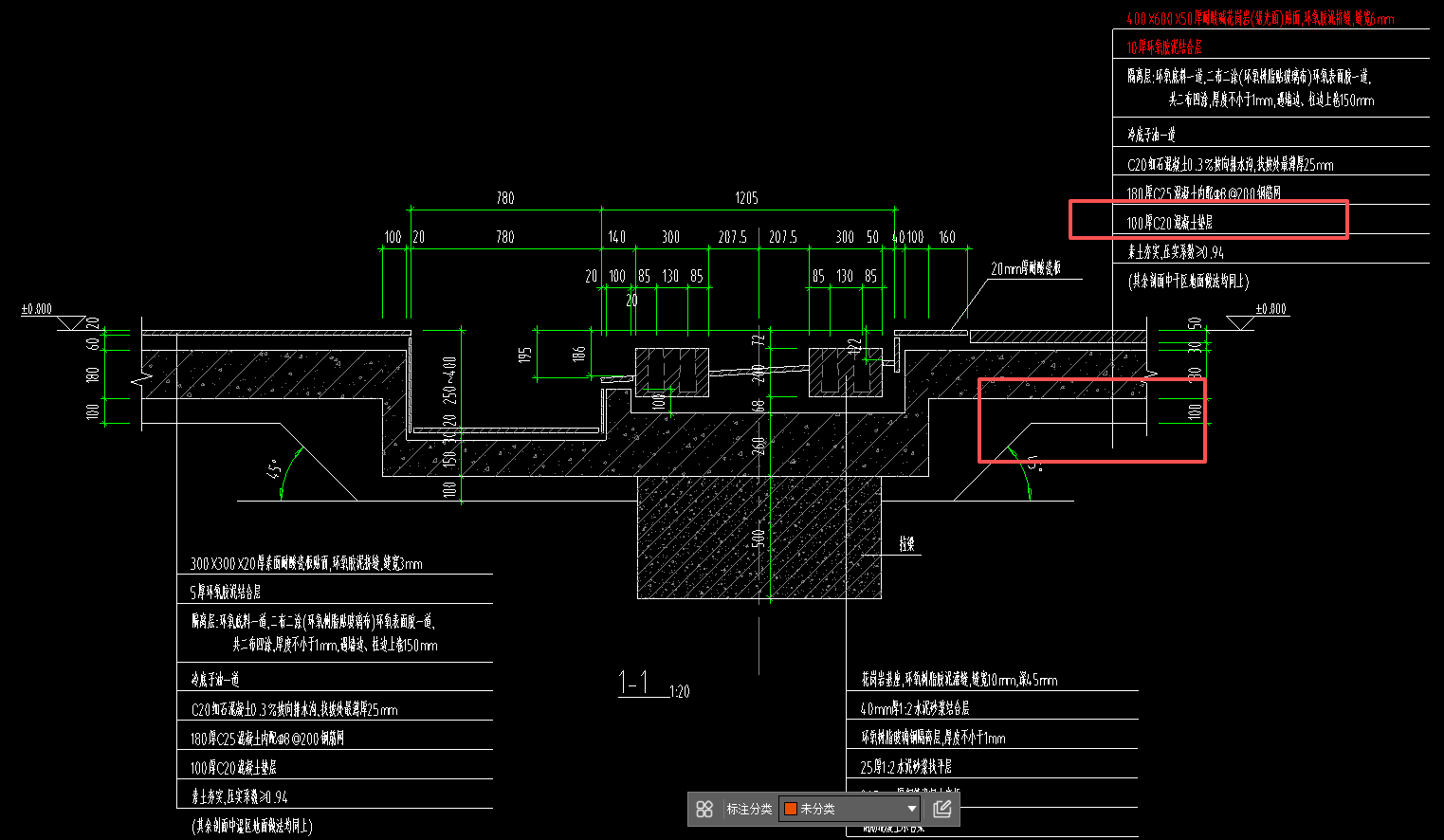Click the orange color swatch beside 未分类
This screenshot has height=840, width=1444.
790,809
